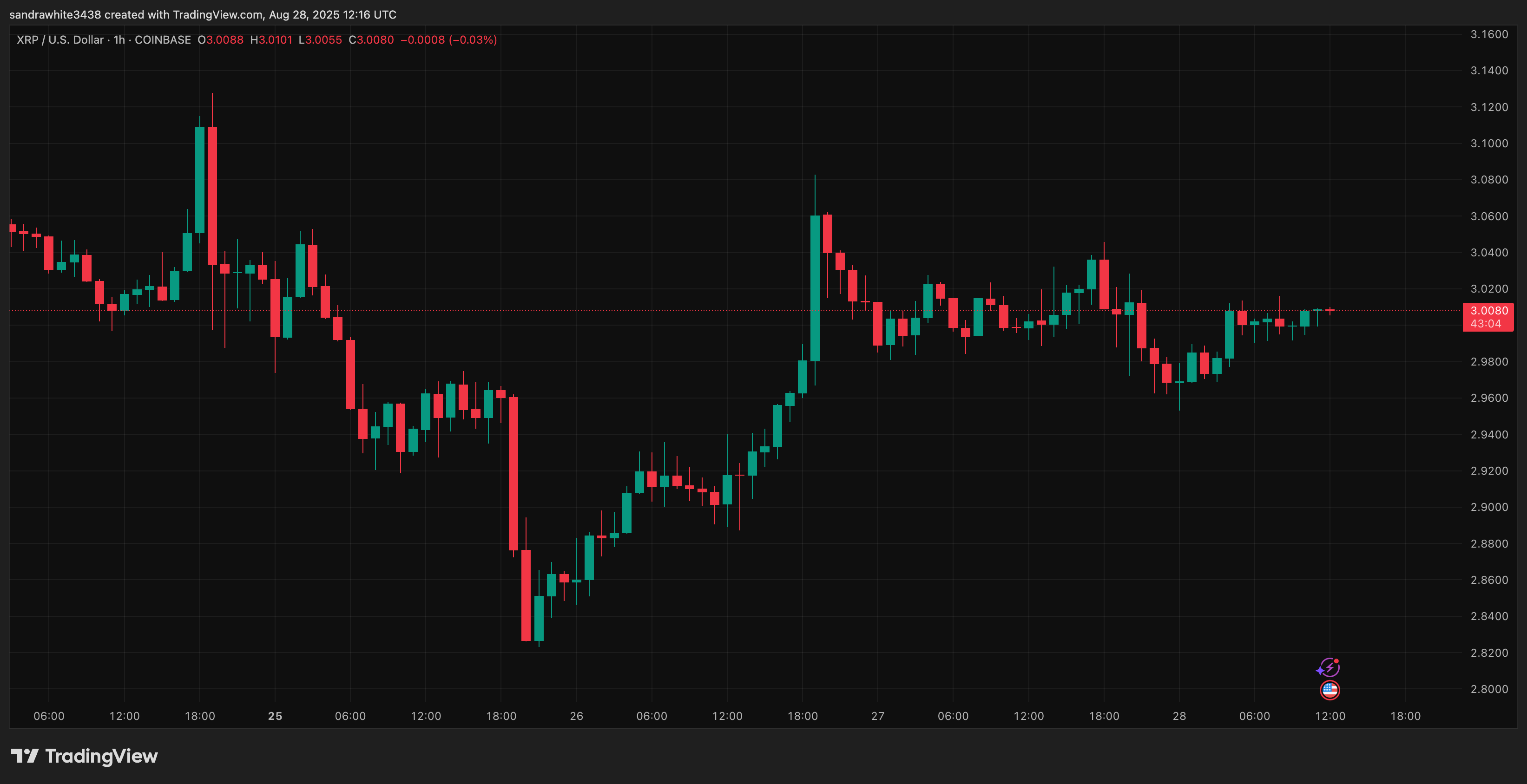Click the US flag economic event icon
Screen dimensions: 1527x784
pyautogui.click(x=1330, y=690)
